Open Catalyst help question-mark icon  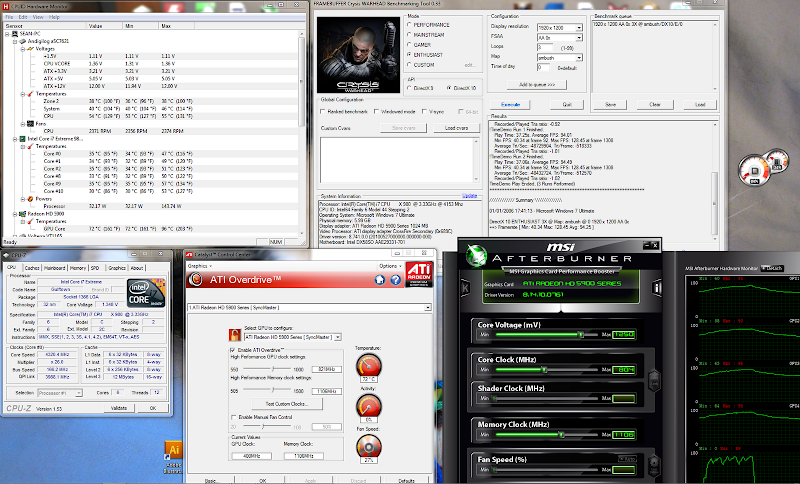point(395,279)
